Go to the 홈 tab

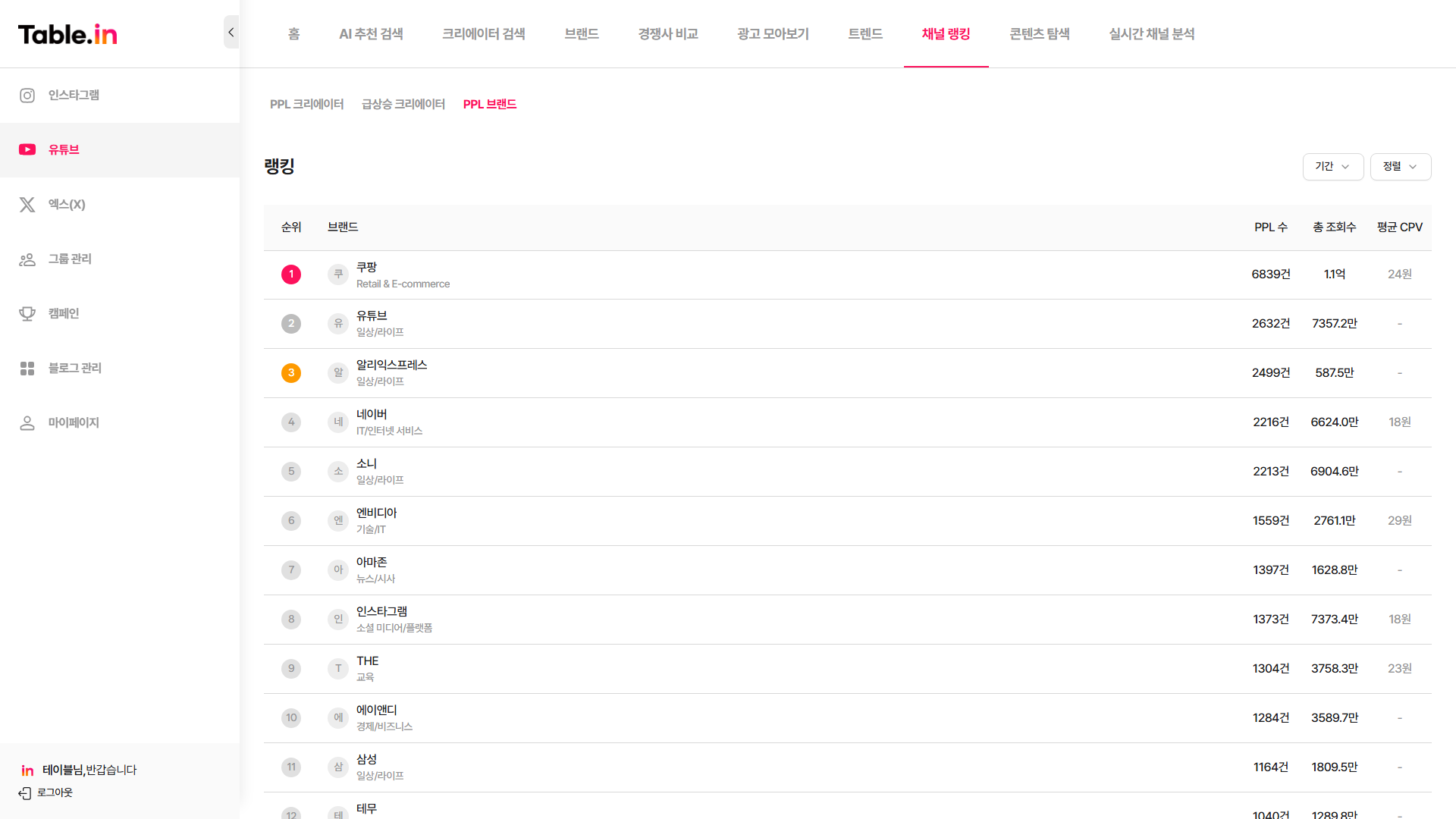tap(294, 34)
